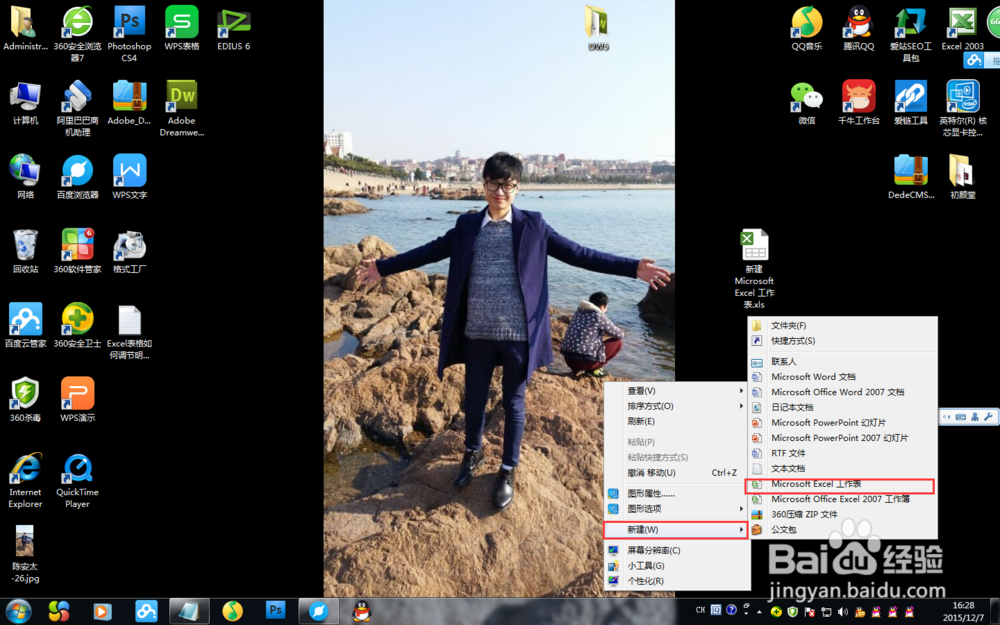Open the DWS folder on desktop
1000x625 pixels.
[598, 29]
